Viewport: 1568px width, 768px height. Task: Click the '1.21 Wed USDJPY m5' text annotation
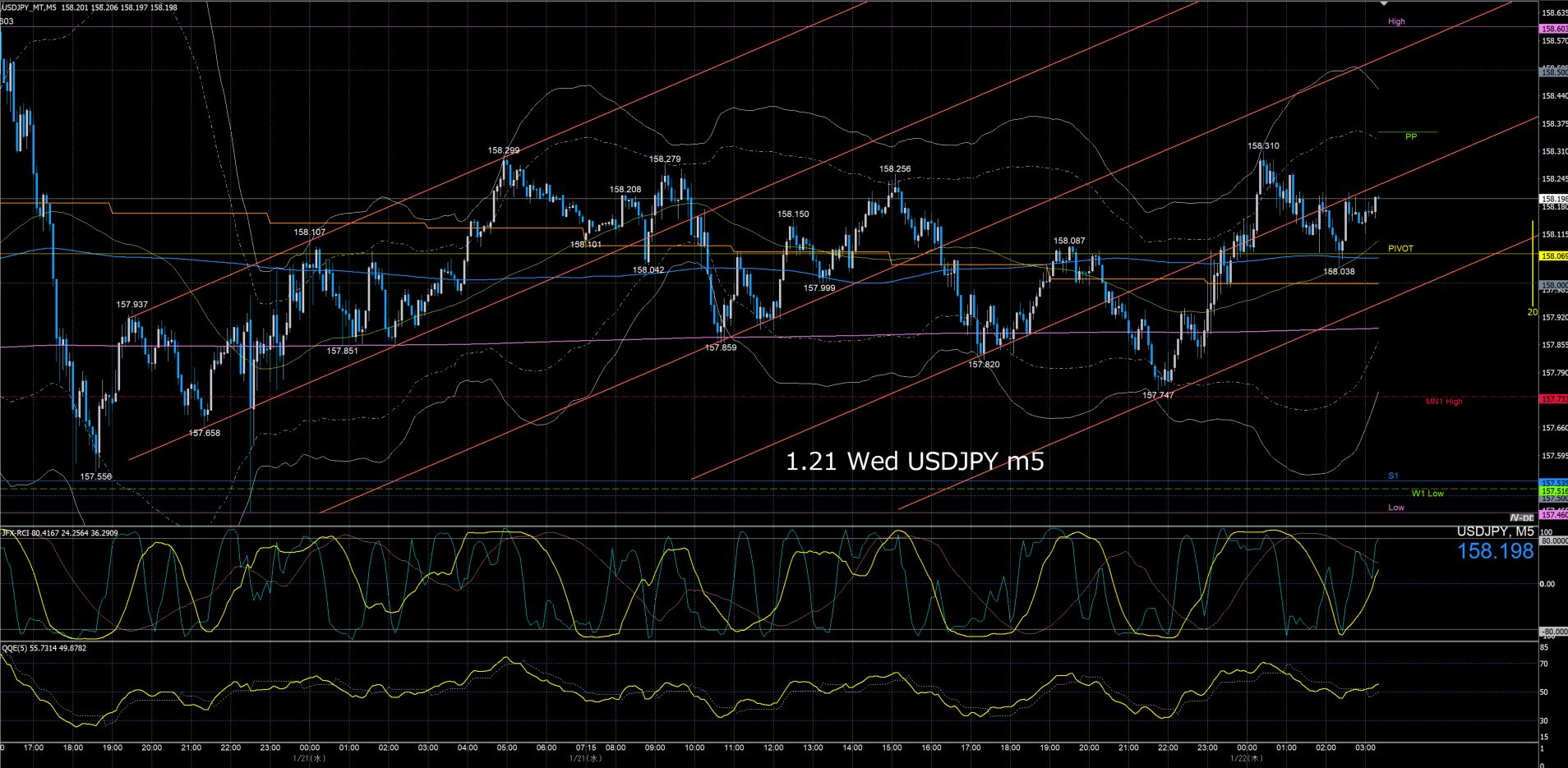pyautogui.click(x=915, y=462)
